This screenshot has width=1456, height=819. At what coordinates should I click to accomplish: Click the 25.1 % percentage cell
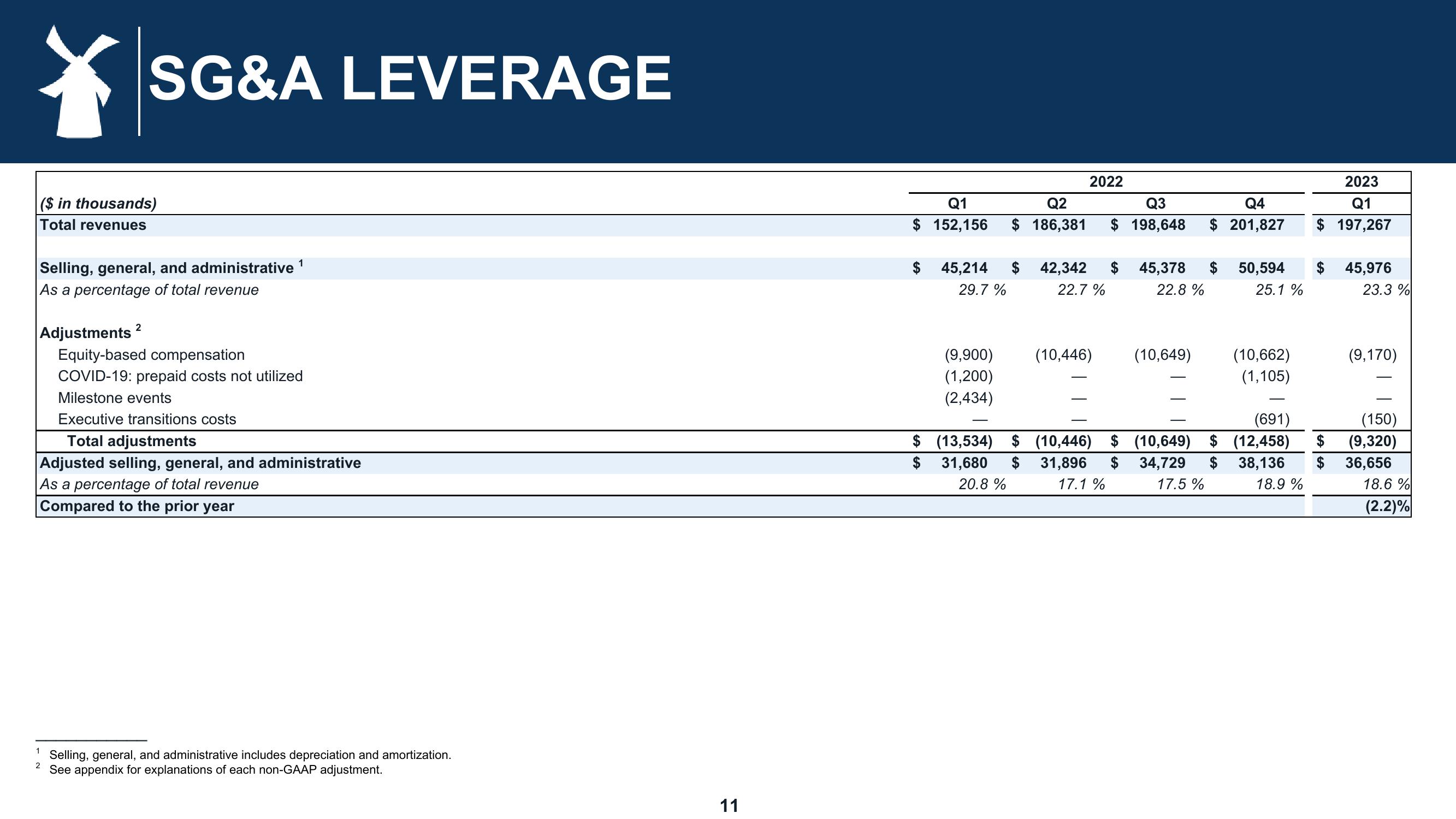point(1279,290)
